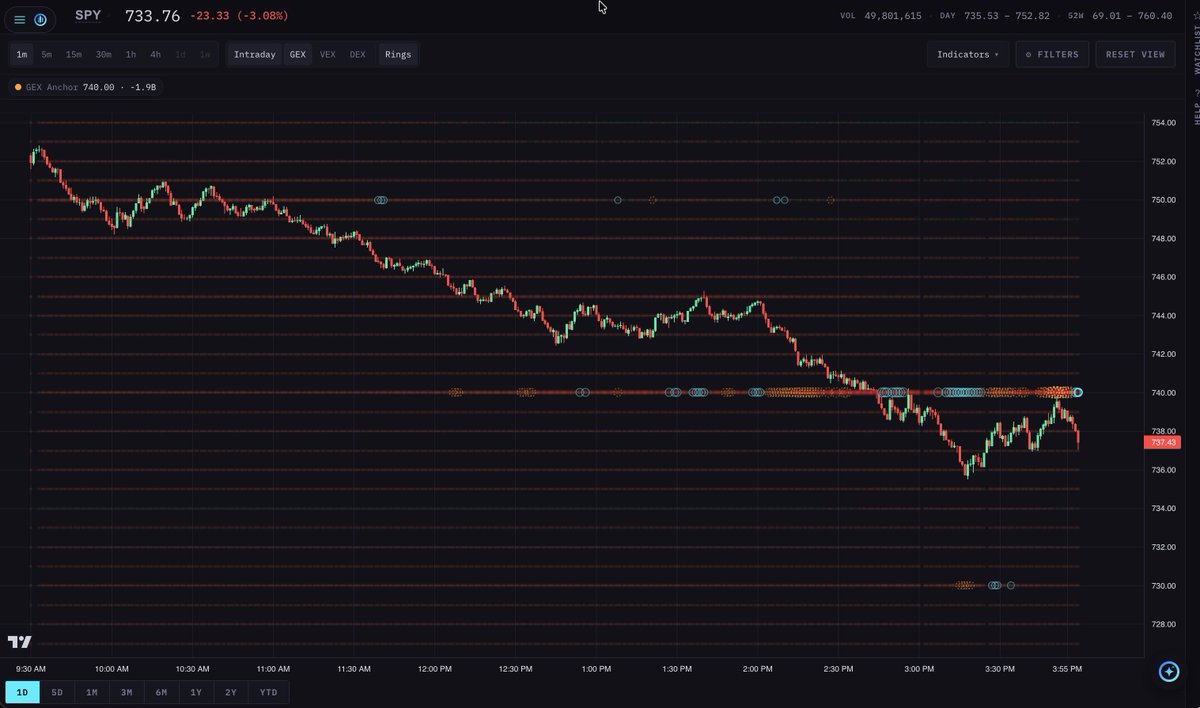Click the SPY ticker symbol
1200x708 pixels.
point(88,16)
